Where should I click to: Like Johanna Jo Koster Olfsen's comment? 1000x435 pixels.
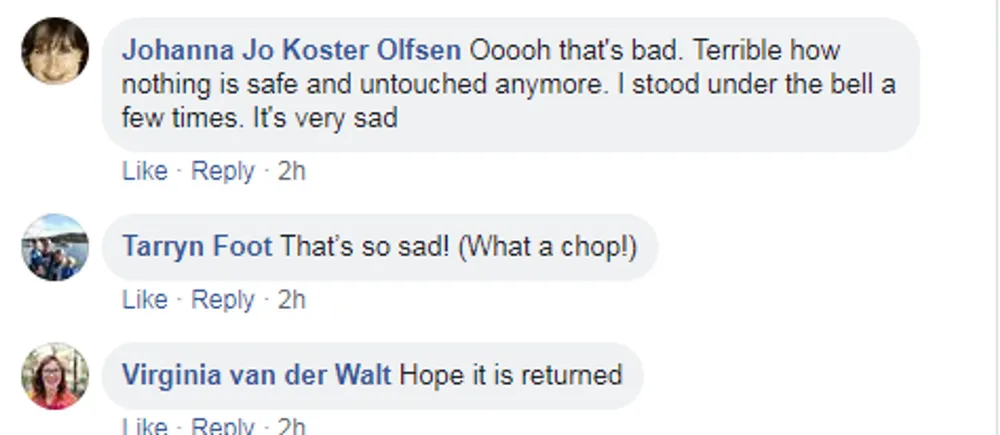tap(144, 171)
